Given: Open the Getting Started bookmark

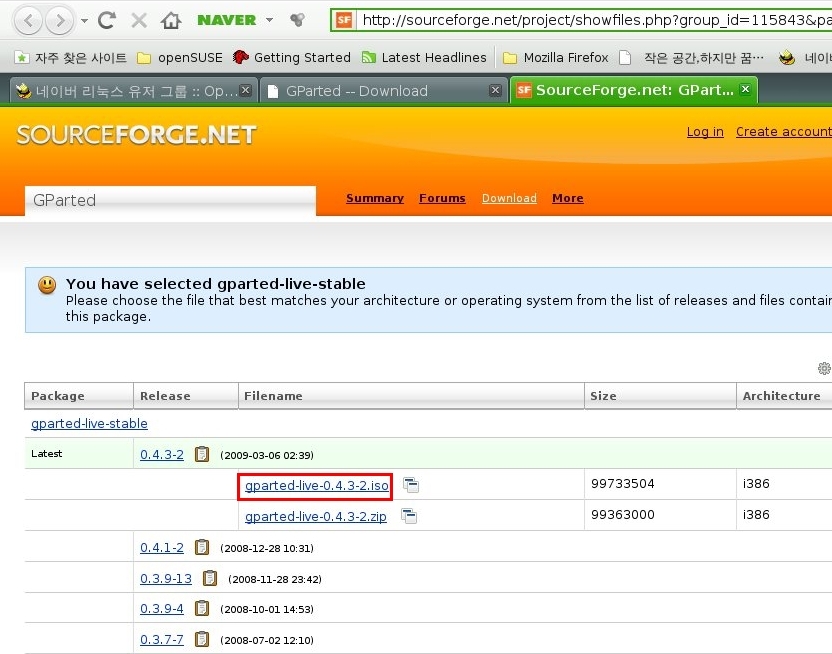Looking at the screenshot, I should (x=292, y=57).
